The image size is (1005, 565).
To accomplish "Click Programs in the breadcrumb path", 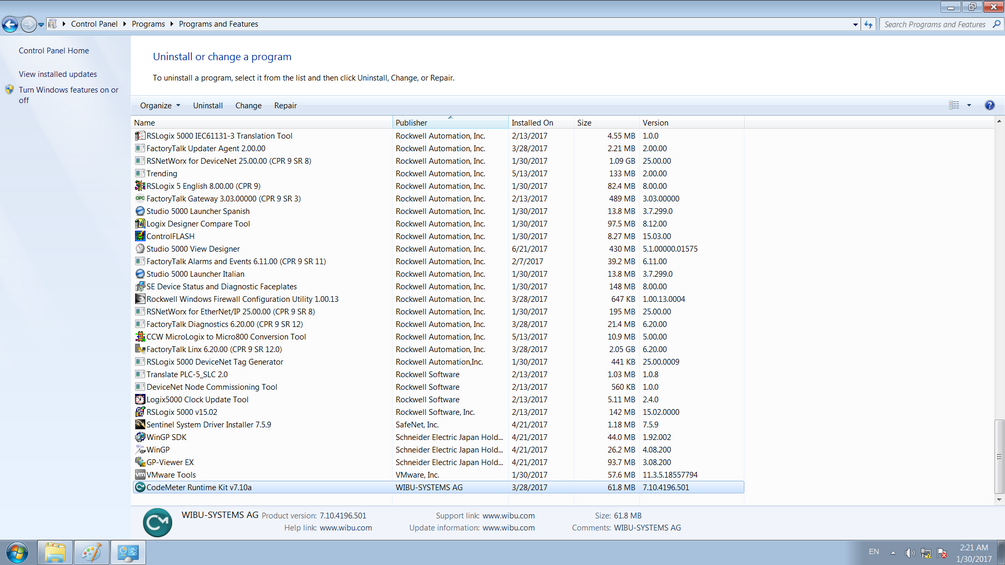I will pos(148,24).
